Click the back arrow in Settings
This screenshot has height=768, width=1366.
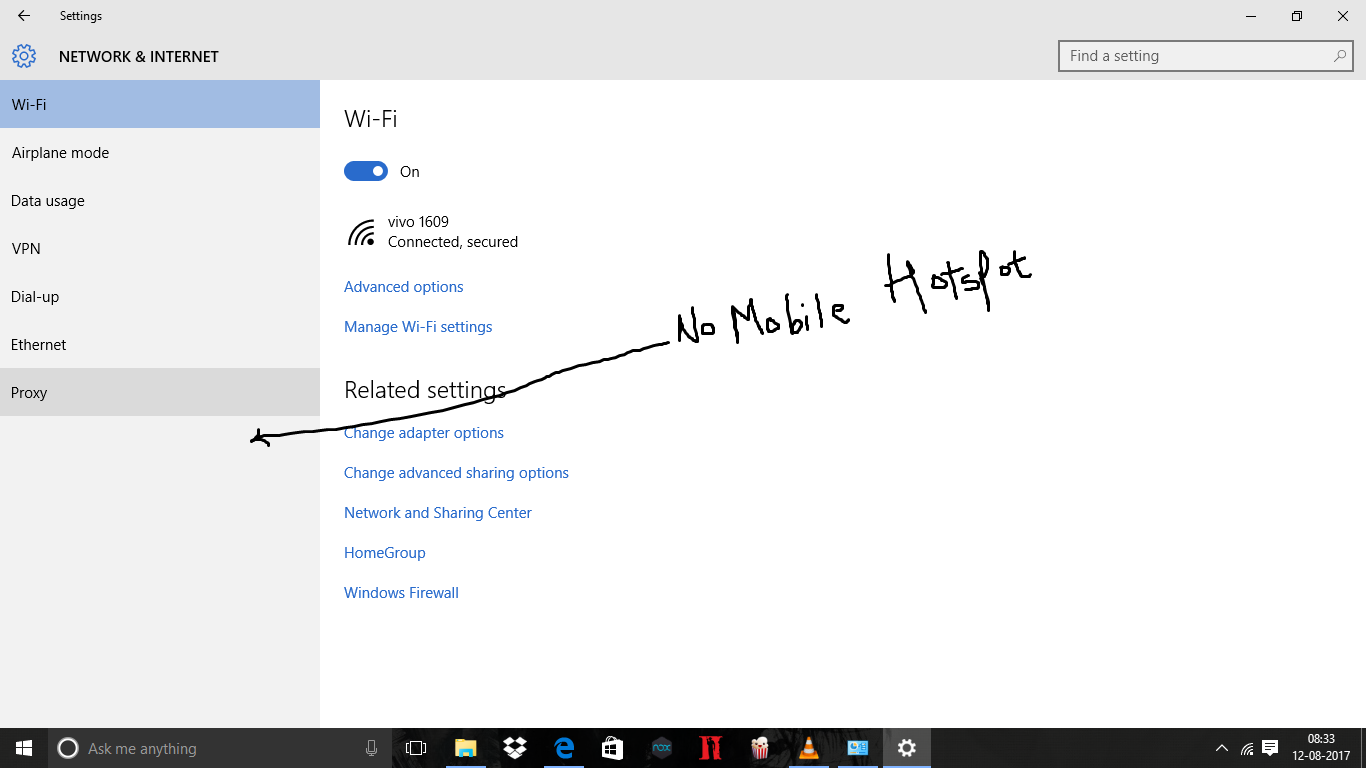coord(24,16)
